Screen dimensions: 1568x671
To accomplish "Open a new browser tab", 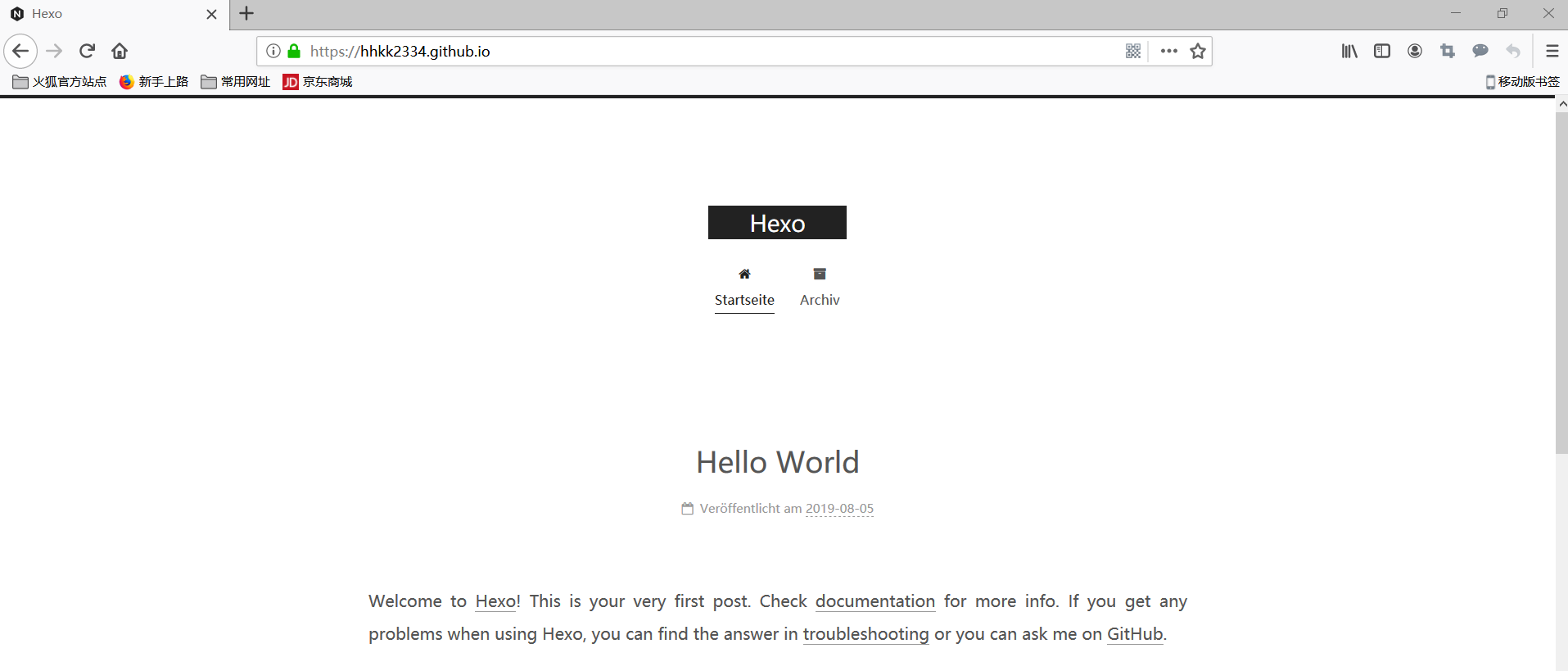I will click(246, 13).
